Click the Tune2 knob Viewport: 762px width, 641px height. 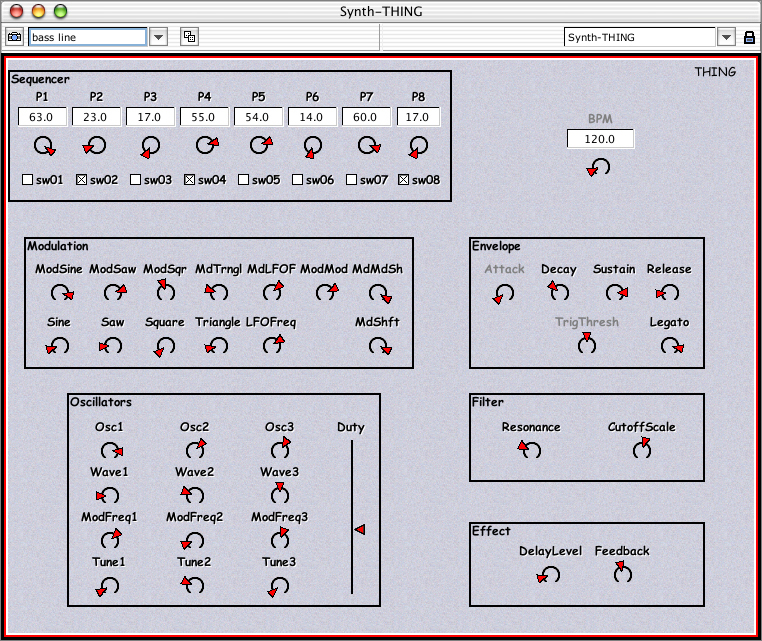192,584
